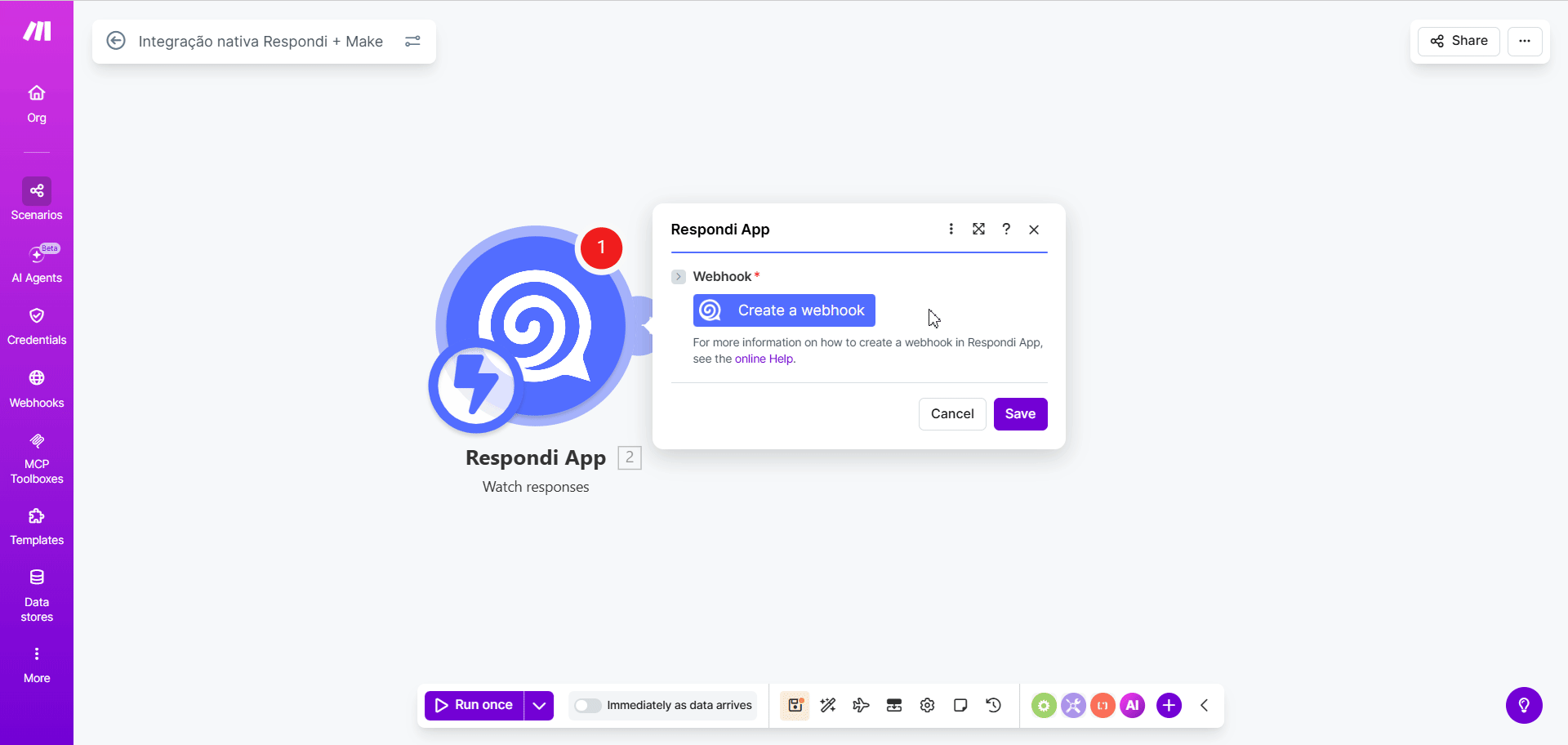
Task: Click the pink AI tools icon
Action: click(1132, 705)
